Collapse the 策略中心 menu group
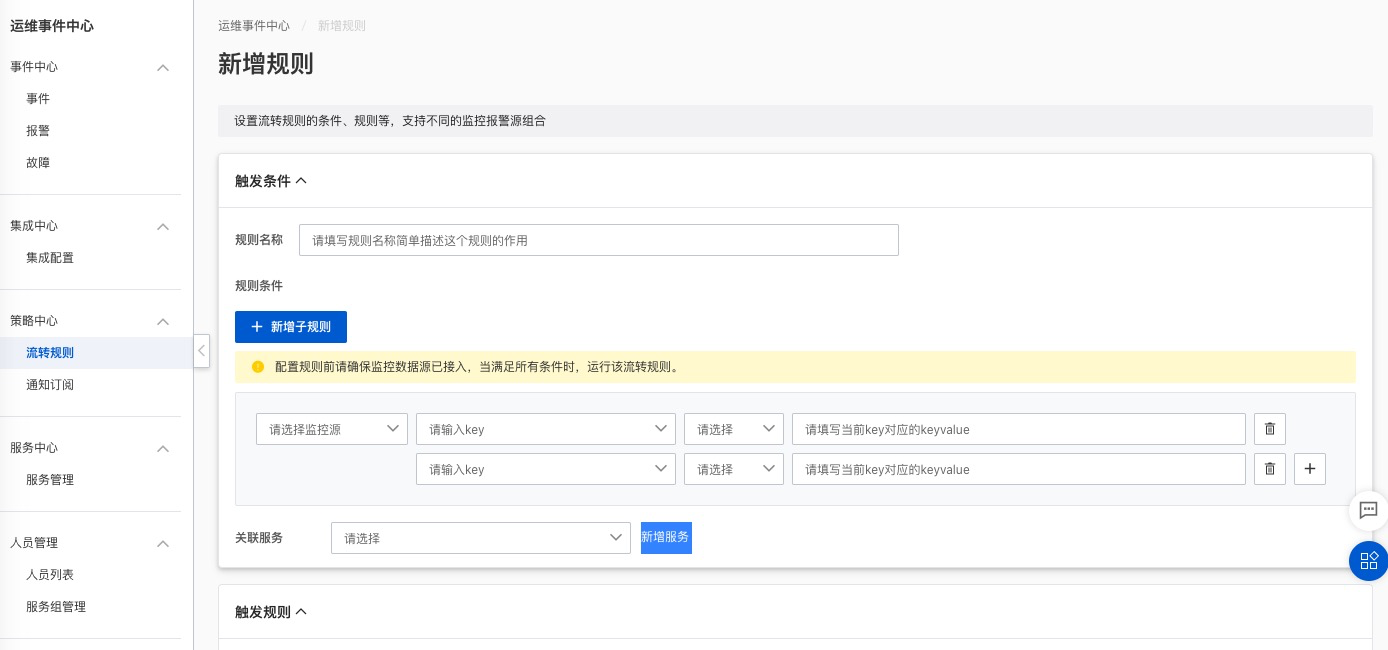Screen dimensions: 1388x650 click(164, 321)
